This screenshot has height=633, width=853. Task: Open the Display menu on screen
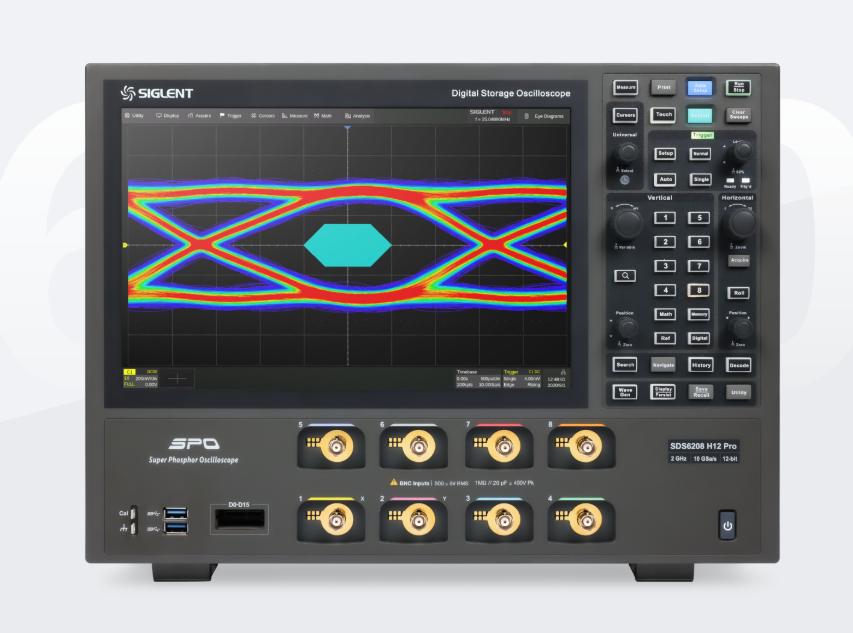168,116
